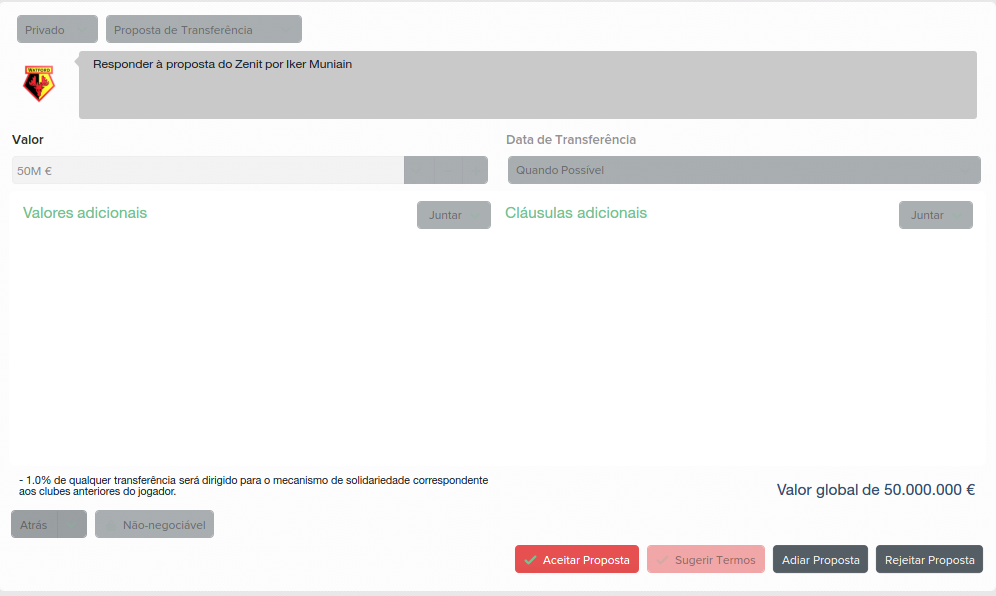
Task: Click the Cláusulas adicionais heading
Action: (x=575, y=213)
